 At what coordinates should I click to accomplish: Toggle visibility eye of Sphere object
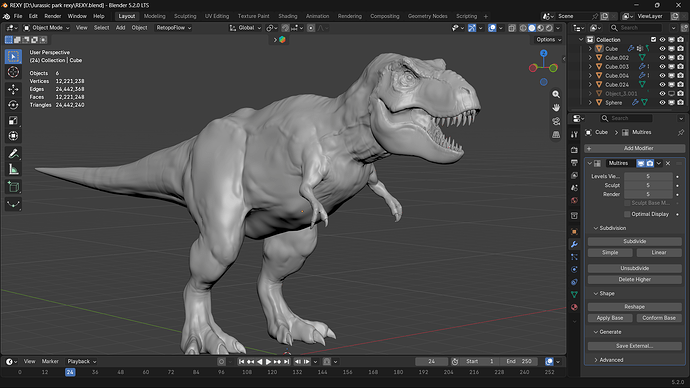coord(662,102)
